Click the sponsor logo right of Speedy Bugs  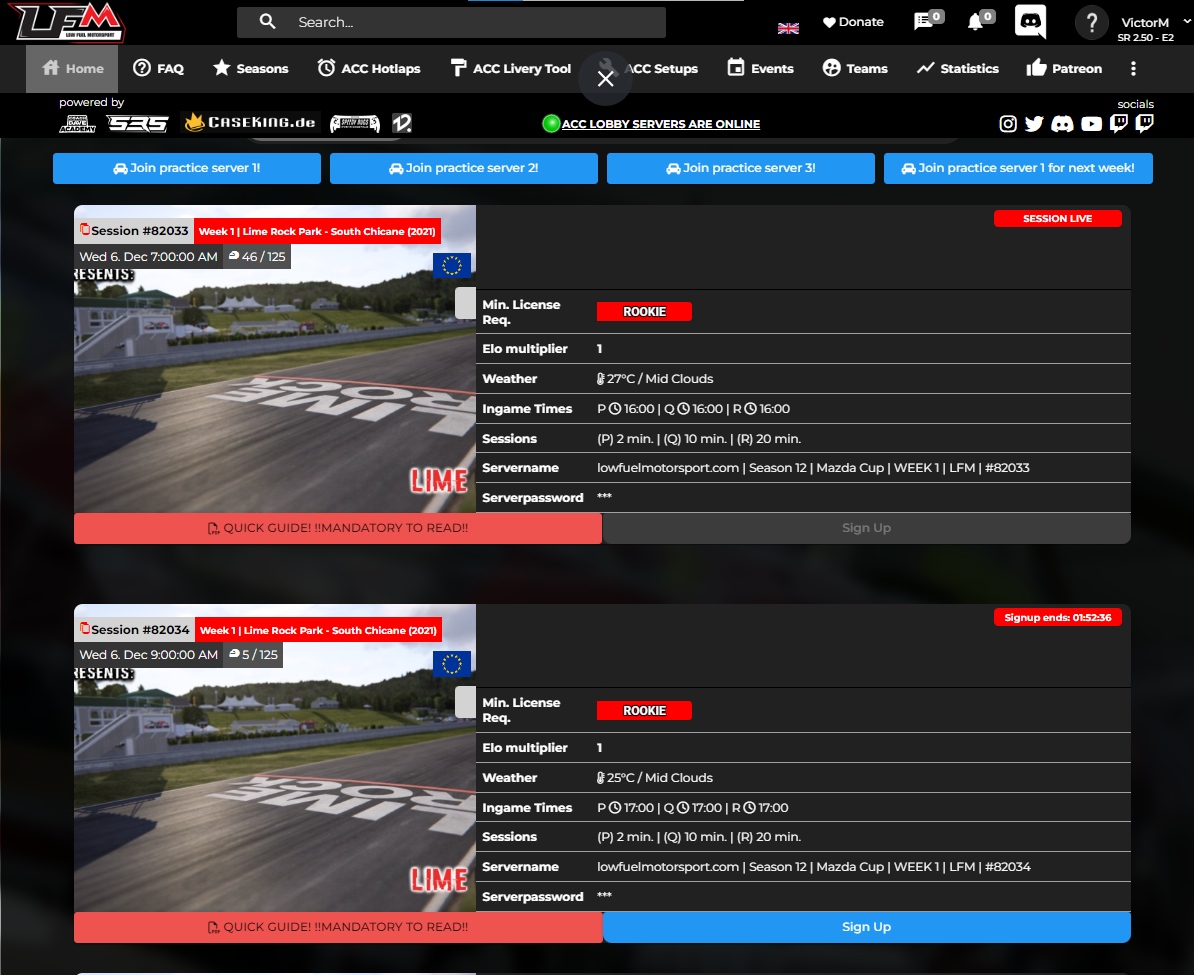[402, 123]
